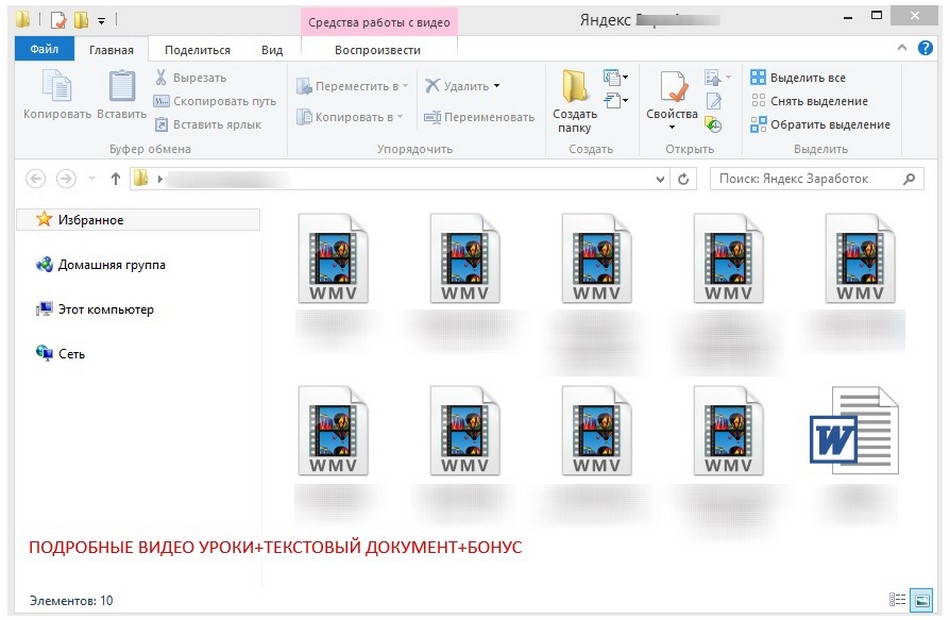This screenshot has height=620, width=950.
Task: Open Переместить в dropdown
Action: point(352,86)
